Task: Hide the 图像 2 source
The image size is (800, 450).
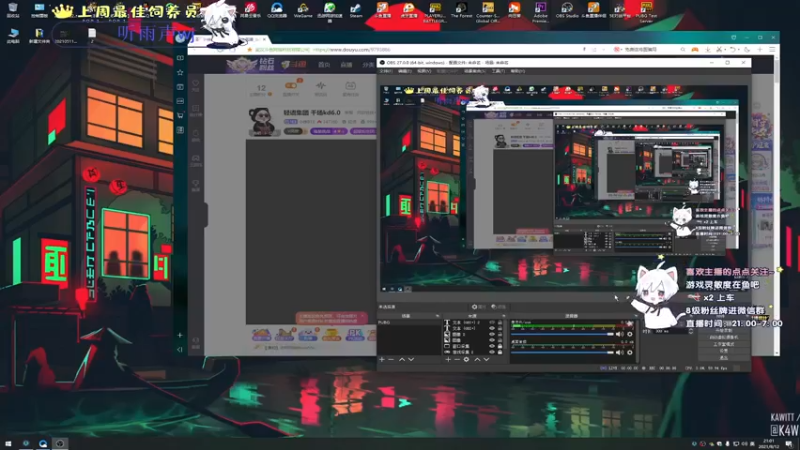Action: tap(492, 334)
